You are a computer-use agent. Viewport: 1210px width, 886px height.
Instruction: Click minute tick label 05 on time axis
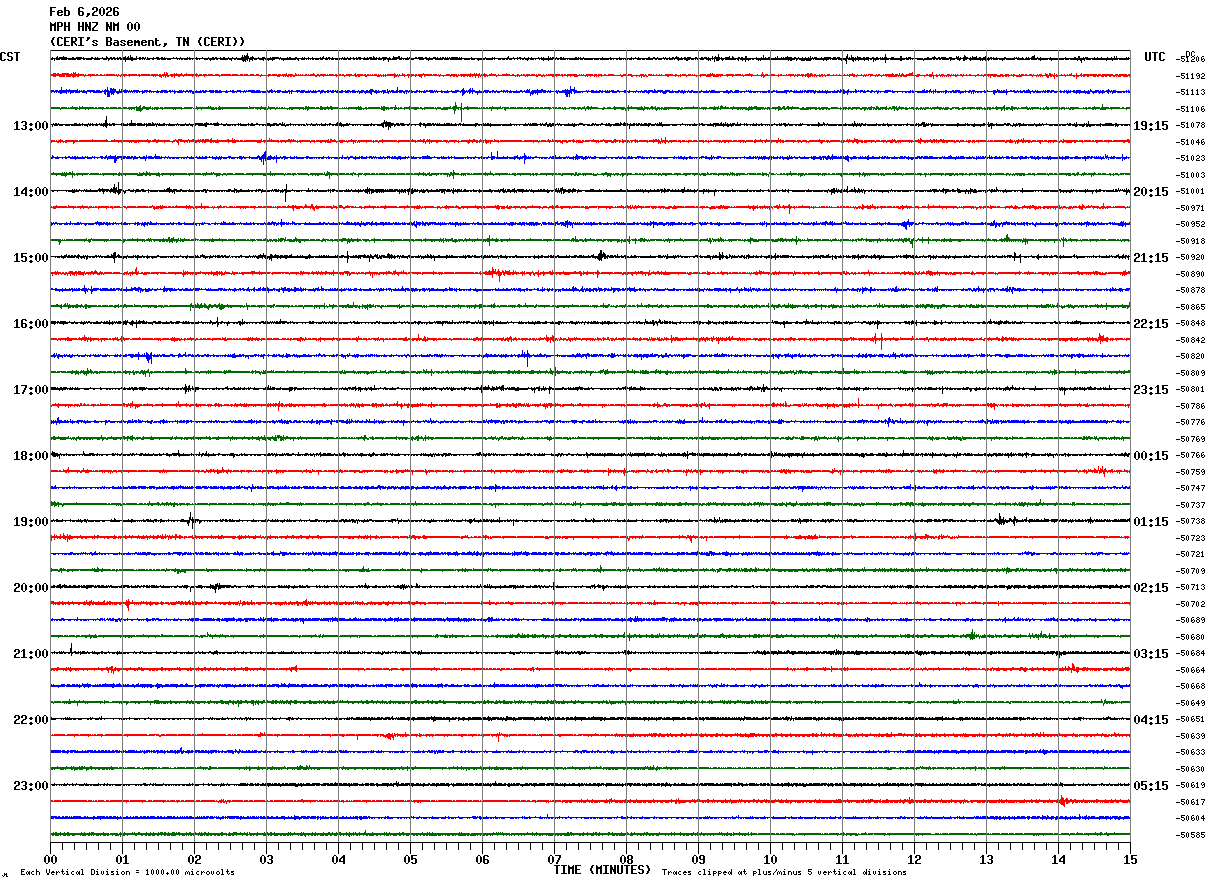tap(410, 859)
